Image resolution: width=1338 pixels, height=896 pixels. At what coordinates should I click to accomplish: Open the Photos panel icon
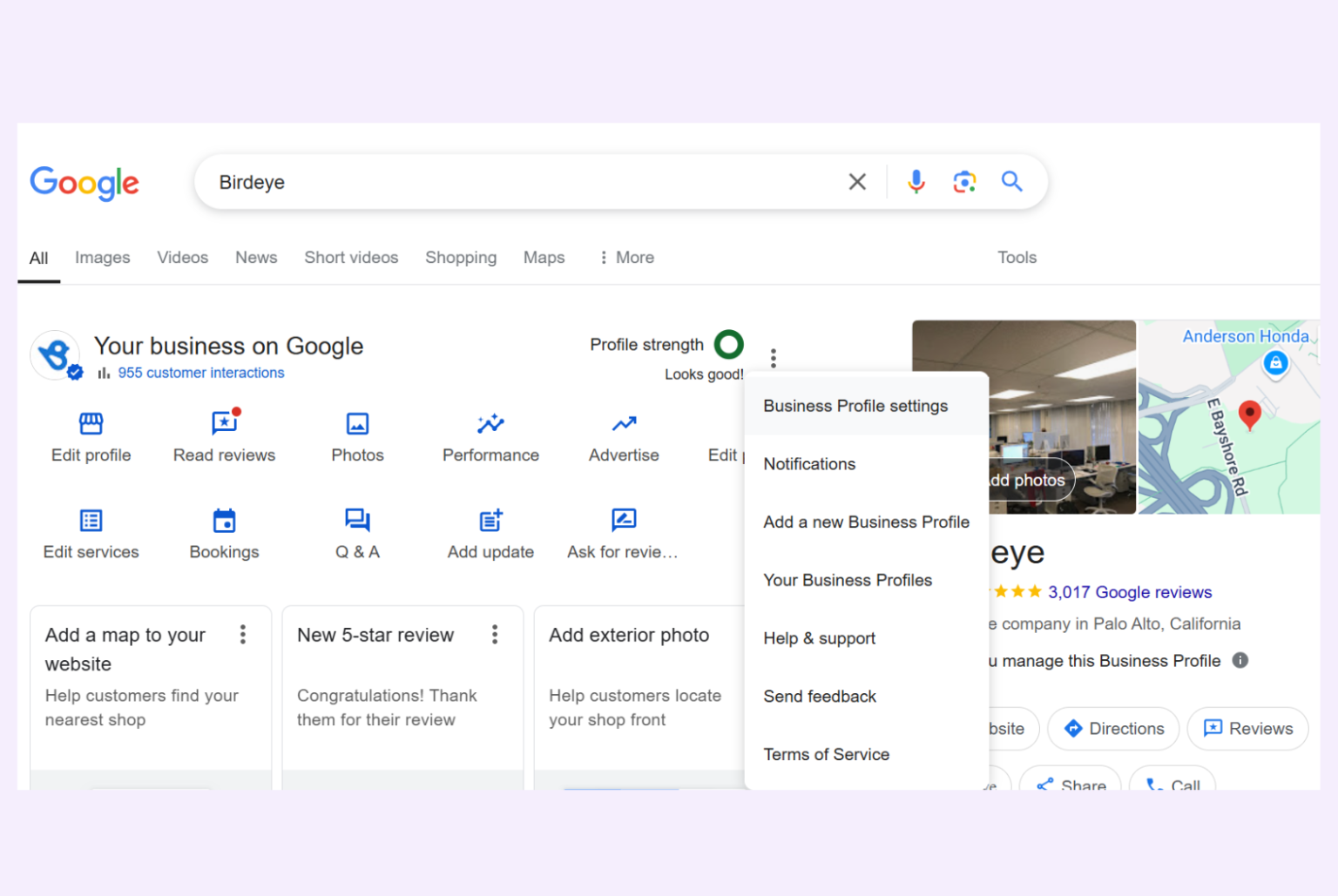coord(357,424)
